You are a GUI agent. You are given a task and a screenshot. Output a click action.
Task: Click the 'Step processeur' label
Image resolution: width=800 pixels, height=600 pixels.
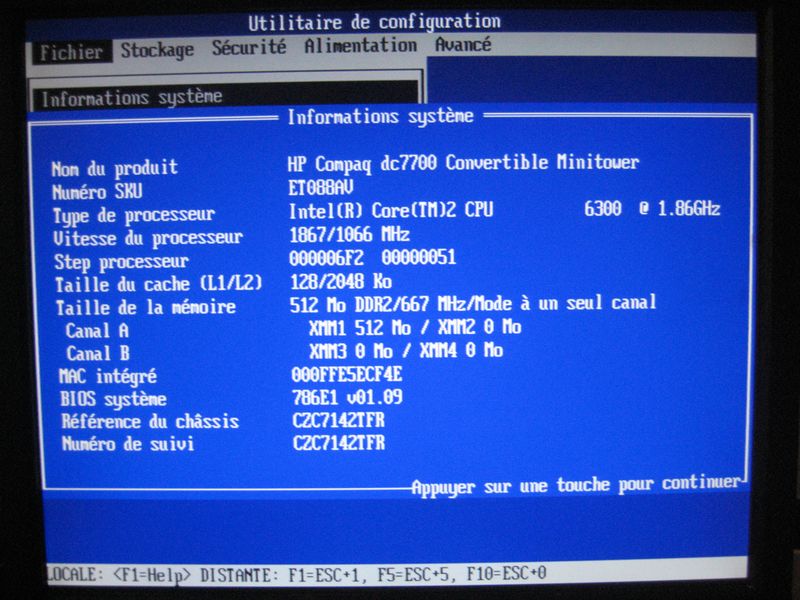(121, 261)
